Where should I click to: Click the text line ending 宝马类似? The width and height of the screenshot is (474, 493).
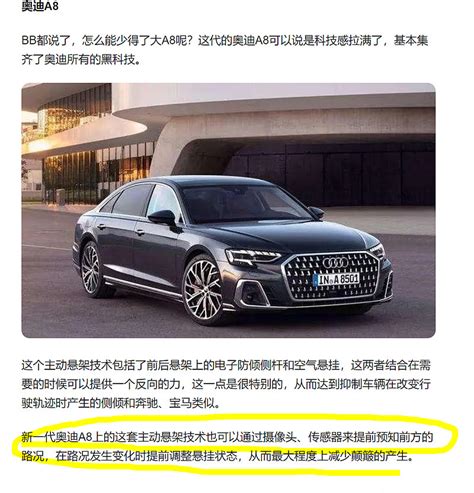pos(121,403)
